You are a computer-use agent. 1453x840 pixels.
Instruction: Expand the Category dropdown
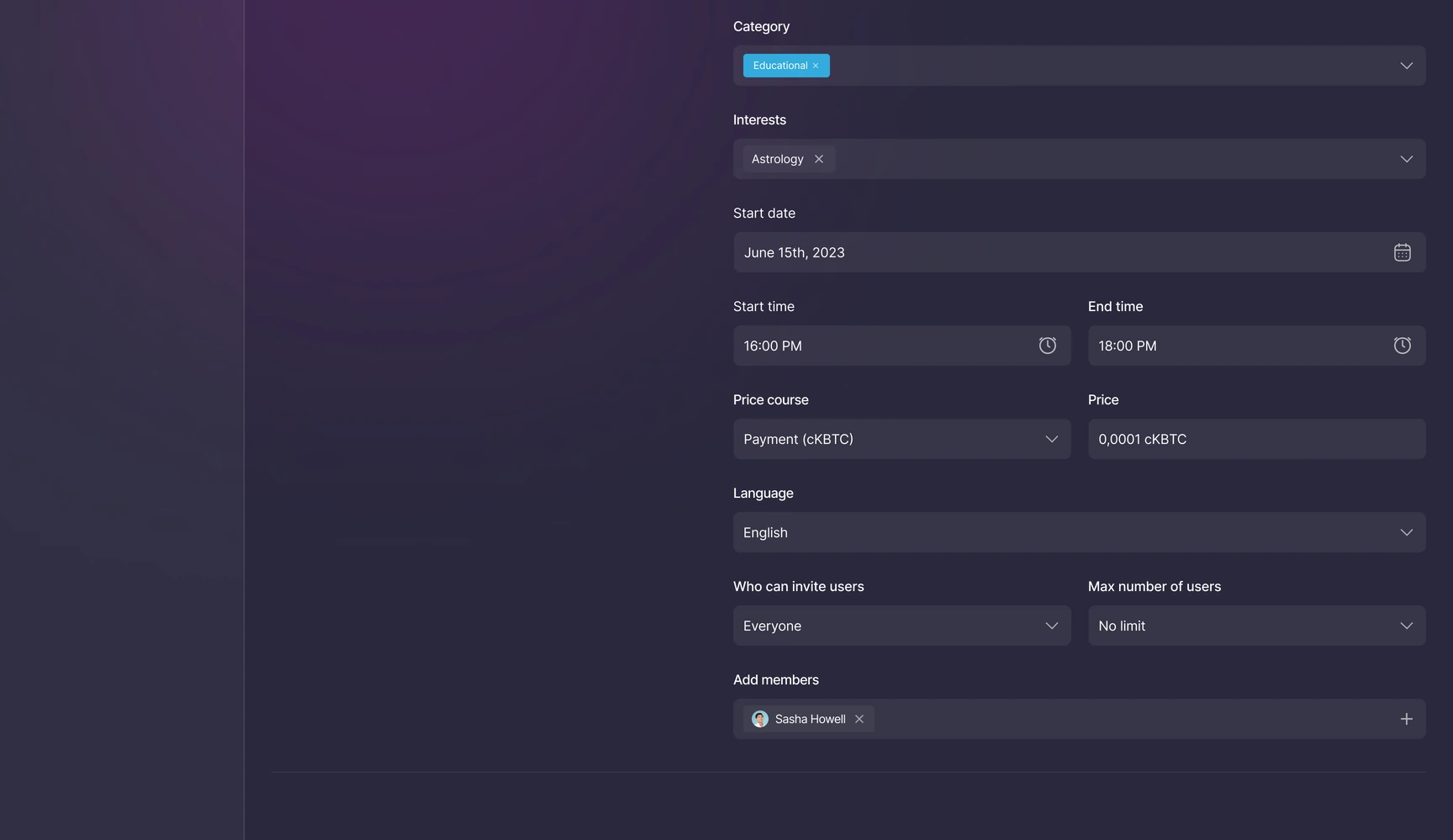coord(1407,66)
